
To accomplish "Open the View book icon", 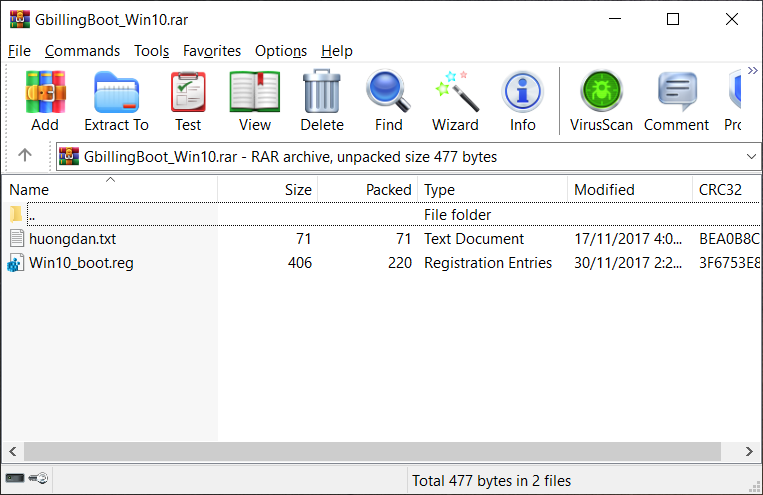I will [254, 92].
